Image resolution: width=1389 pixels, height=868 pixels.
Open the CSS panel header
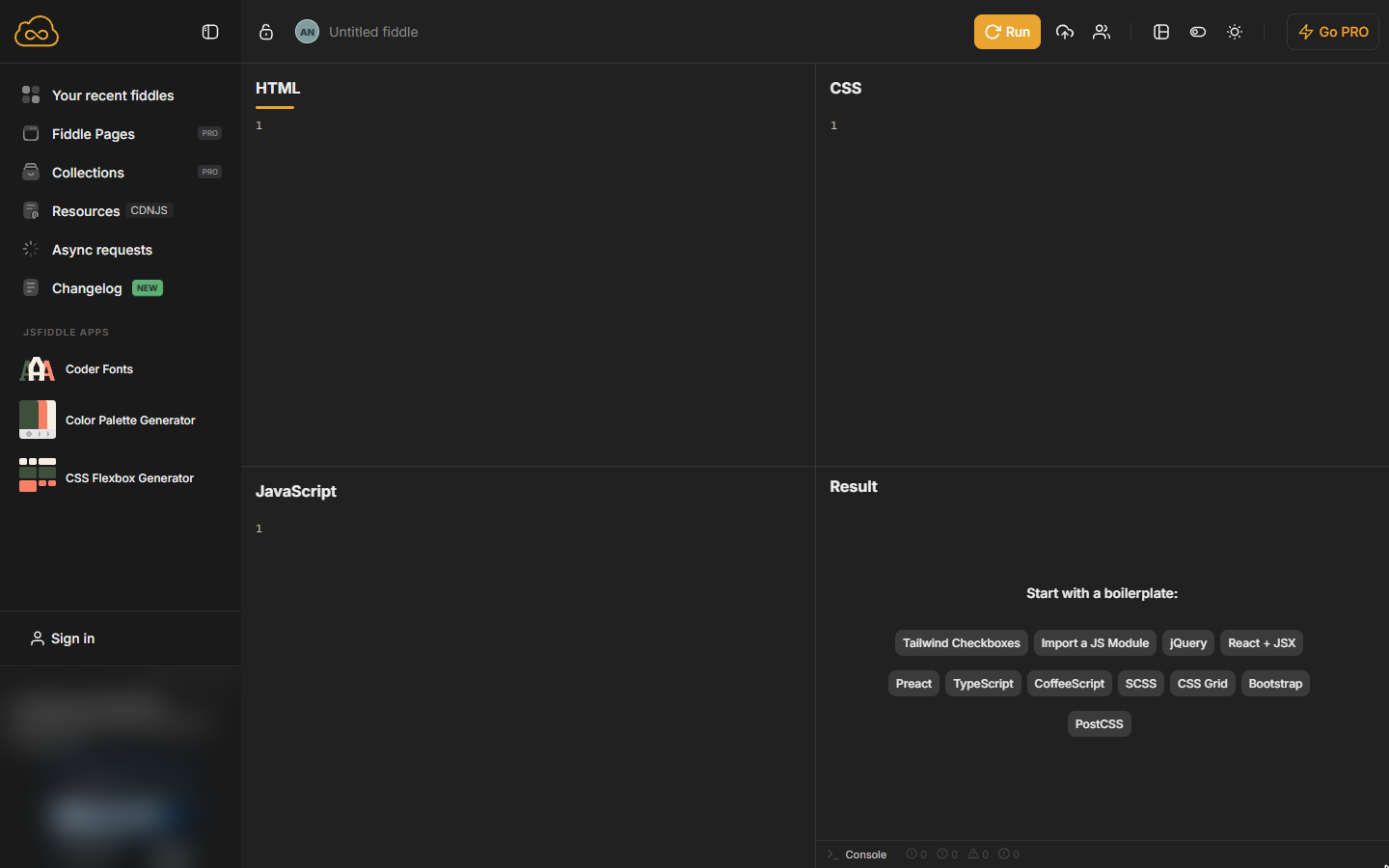coord(845,88)
